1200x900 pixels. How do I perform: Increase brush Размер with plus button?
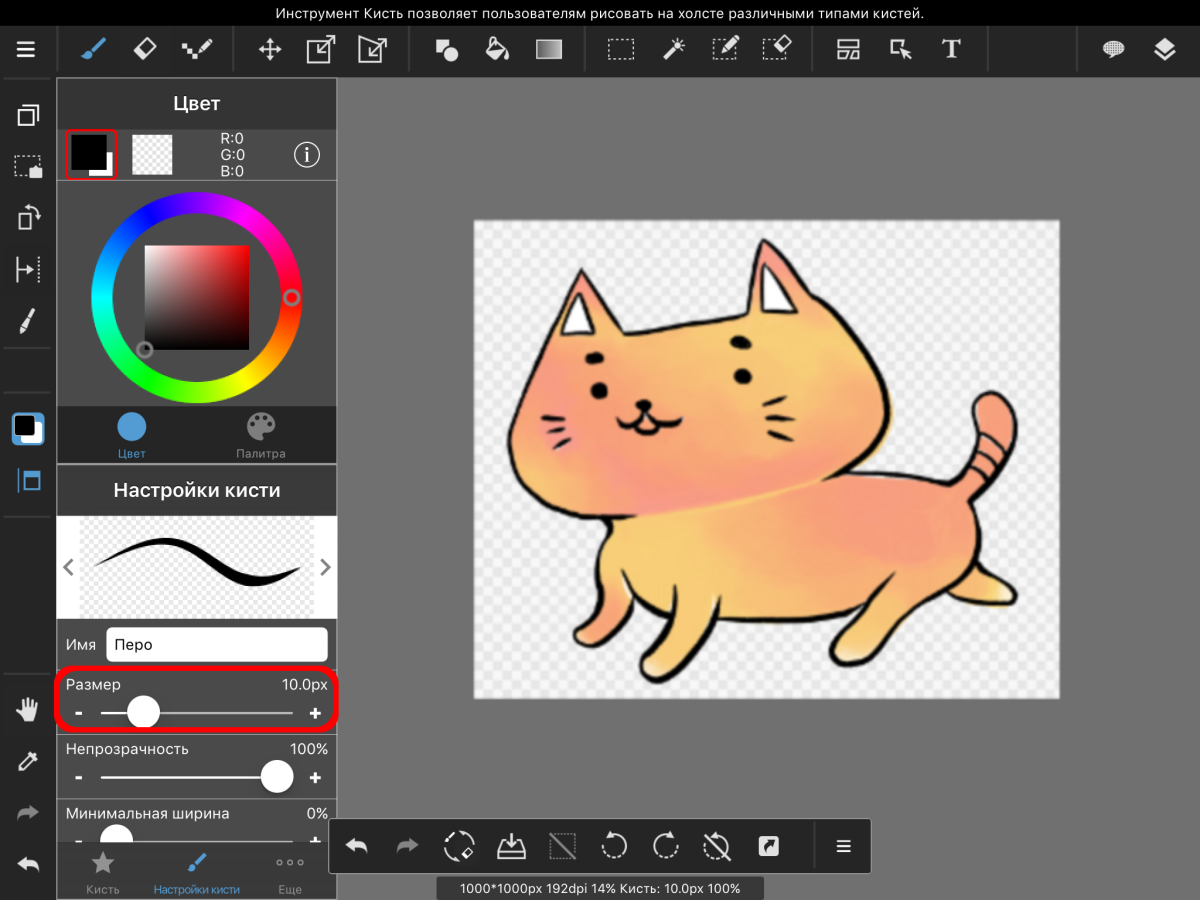pos(315,713)
